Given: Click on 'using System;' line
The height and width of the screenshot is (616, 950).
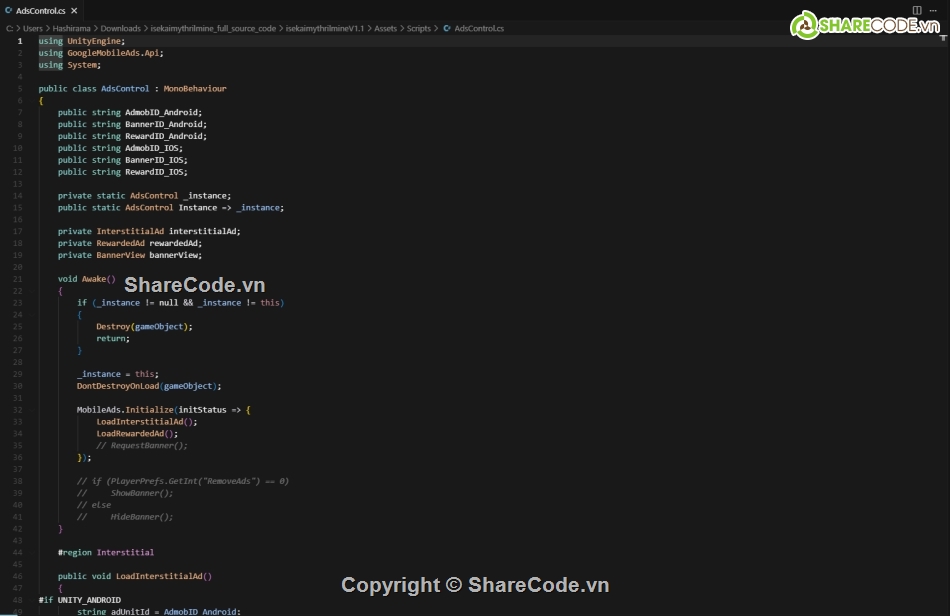Looking at the screenshot, I should click(x=70, y=65).
